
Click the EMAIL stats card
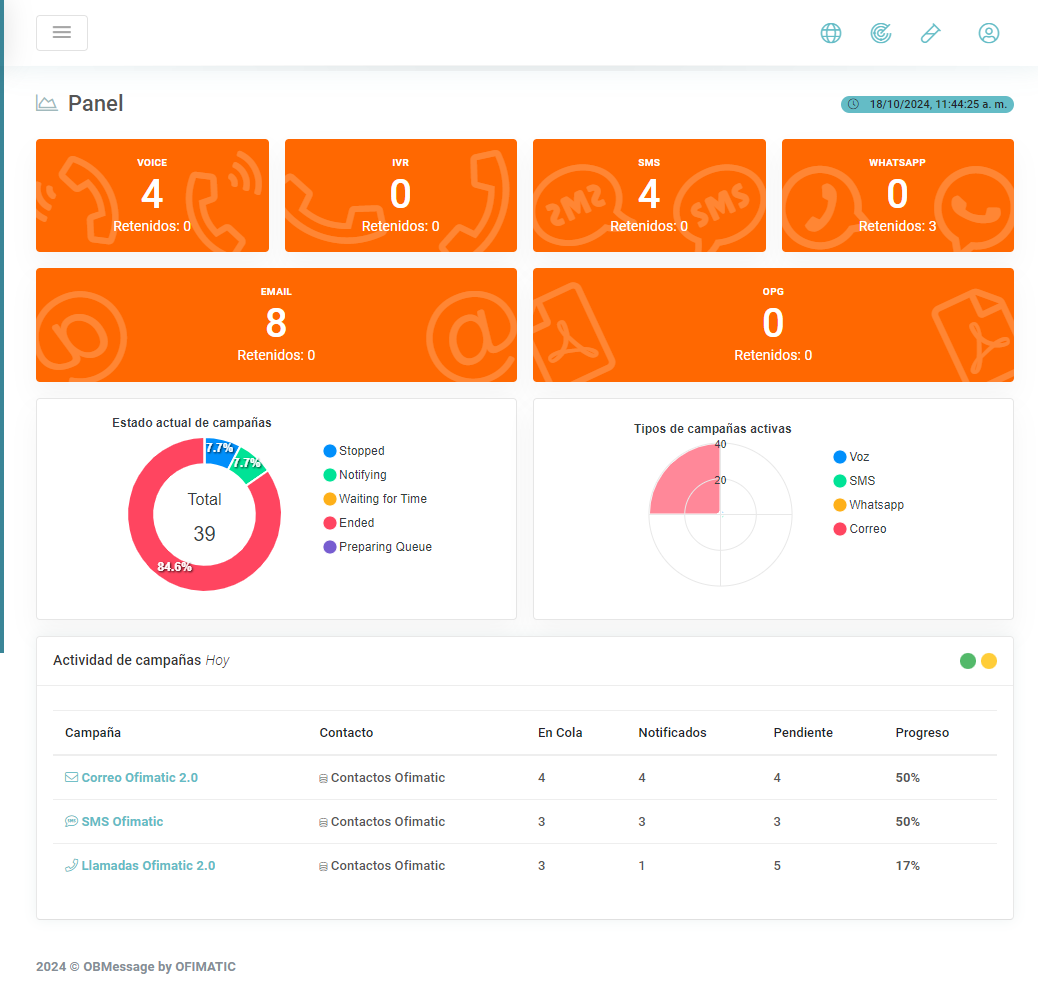(x=276, y=325)
